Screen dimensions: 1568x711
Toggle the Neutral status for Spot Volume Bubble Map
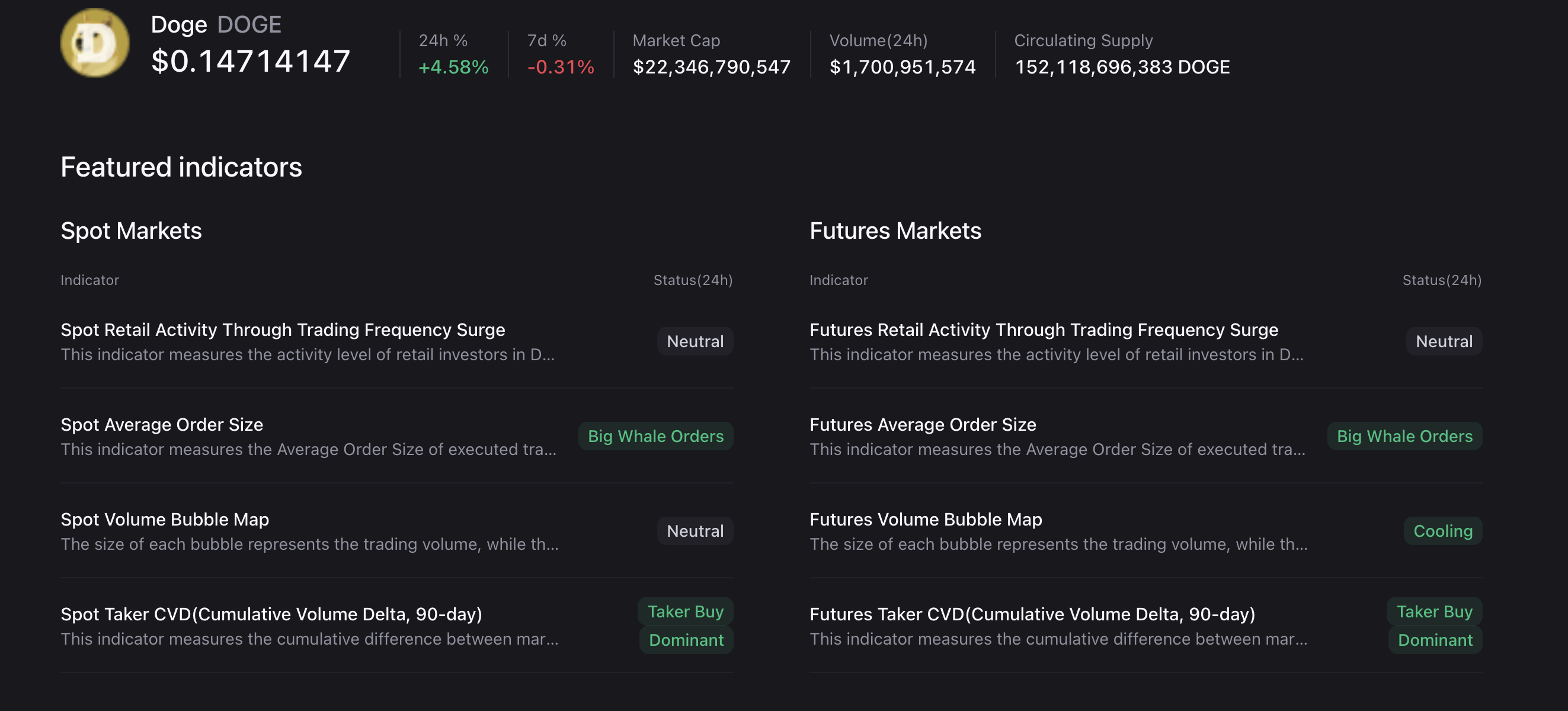(695, 530)
